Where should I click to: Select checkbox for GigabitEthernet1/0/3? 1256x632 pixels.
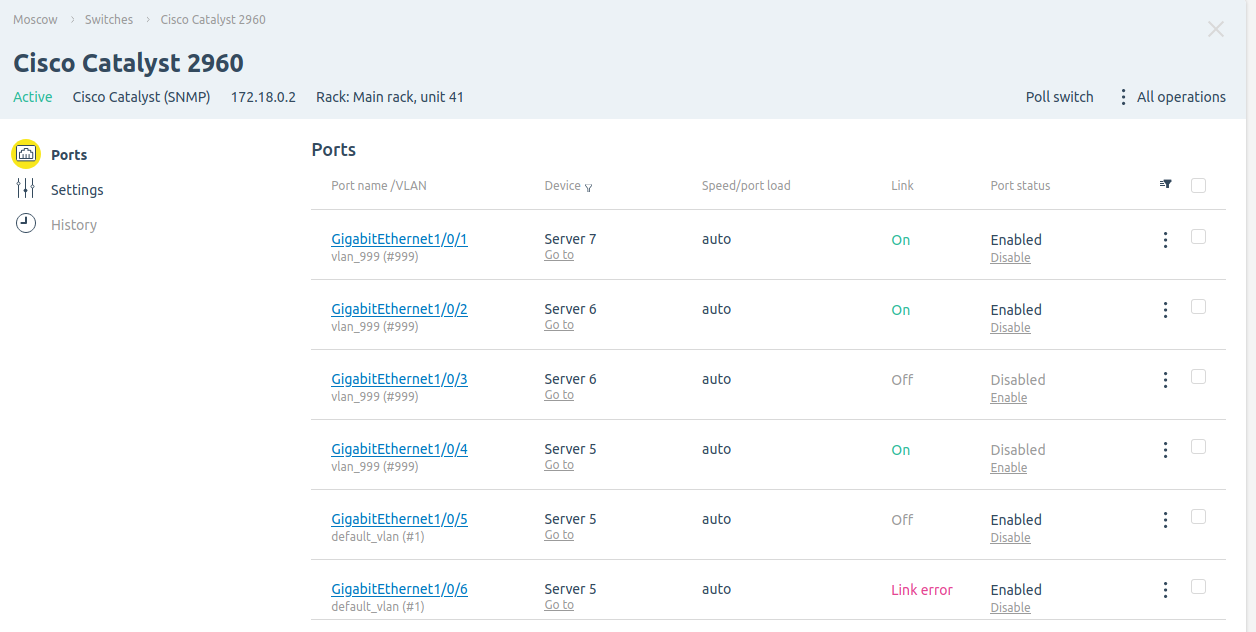[1198, 377]
